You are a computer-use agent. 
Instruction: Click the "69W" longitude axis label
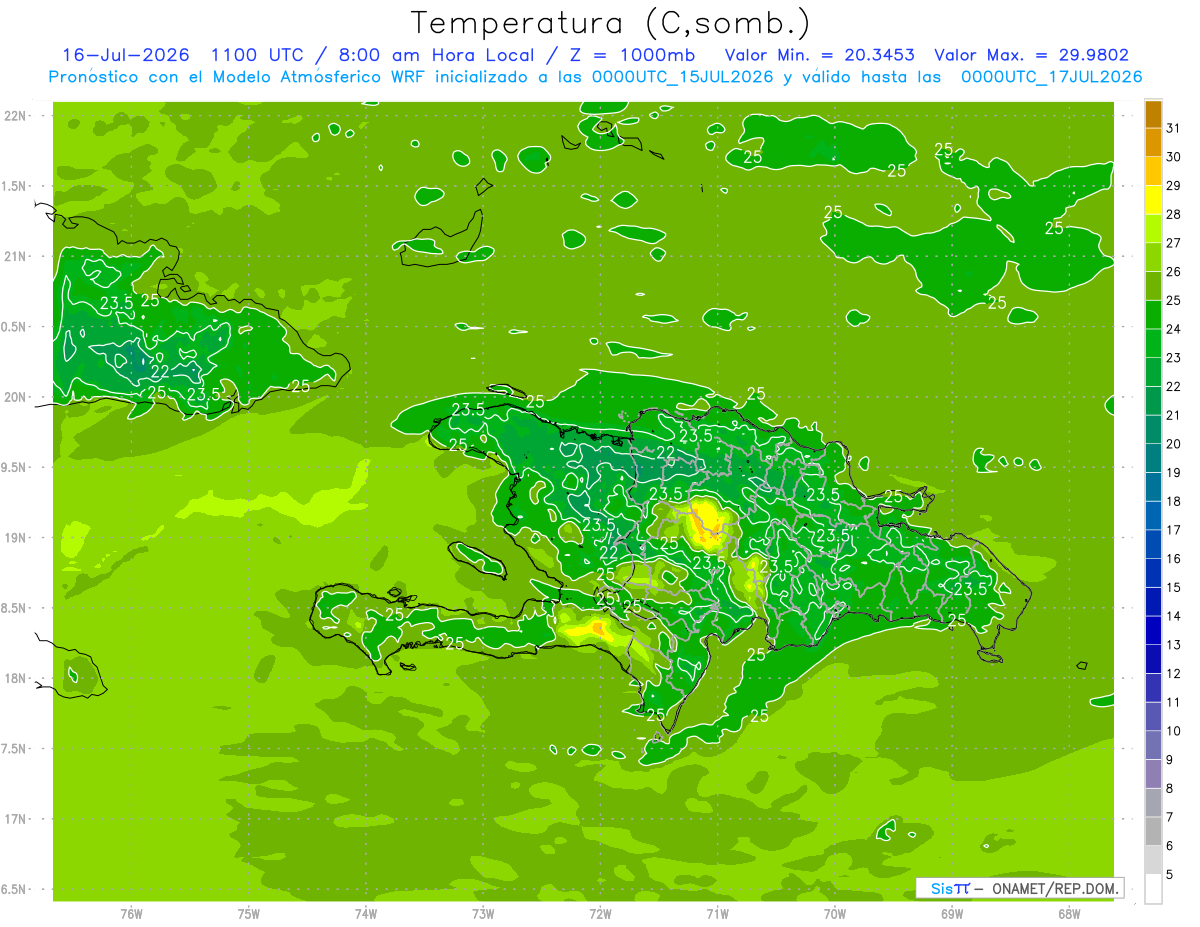[x=952, y=913]
